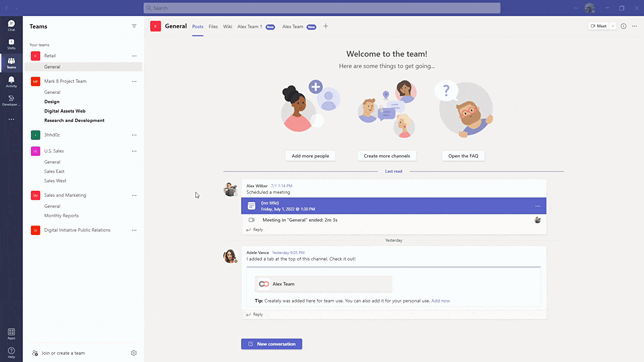Open the Alex Team tab
This screenshot has width=644, height=362.
[x=299, y=27]
